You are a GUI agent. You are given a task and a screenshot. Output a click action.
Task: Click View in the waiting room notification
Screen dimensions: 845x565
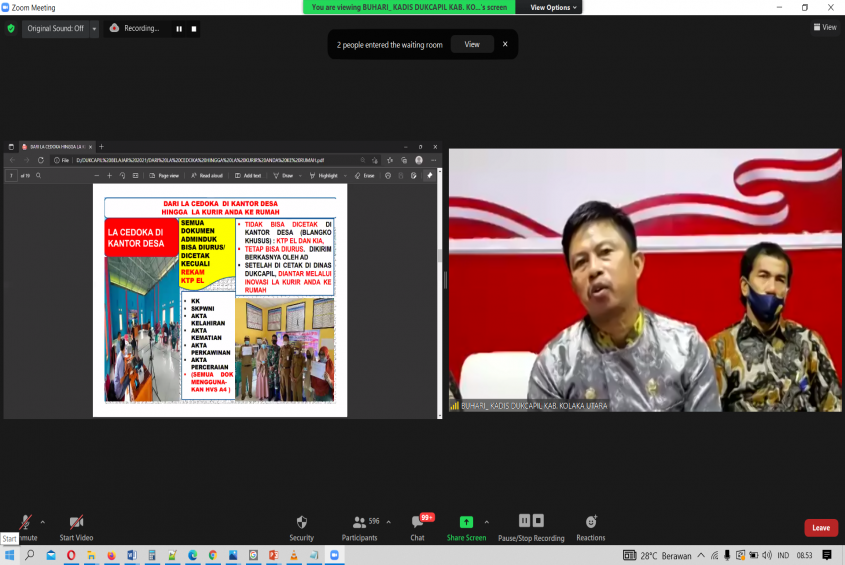coord(472,44)
